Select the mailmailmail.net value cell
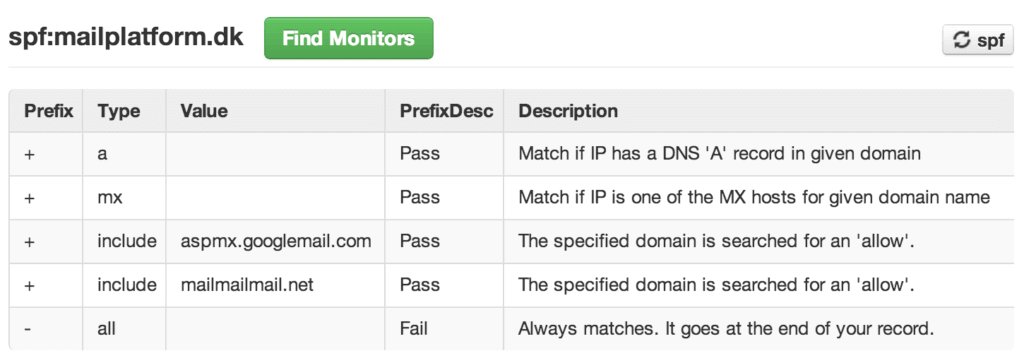The height and width of the screenshot is (363, 1024). point(276,285)
